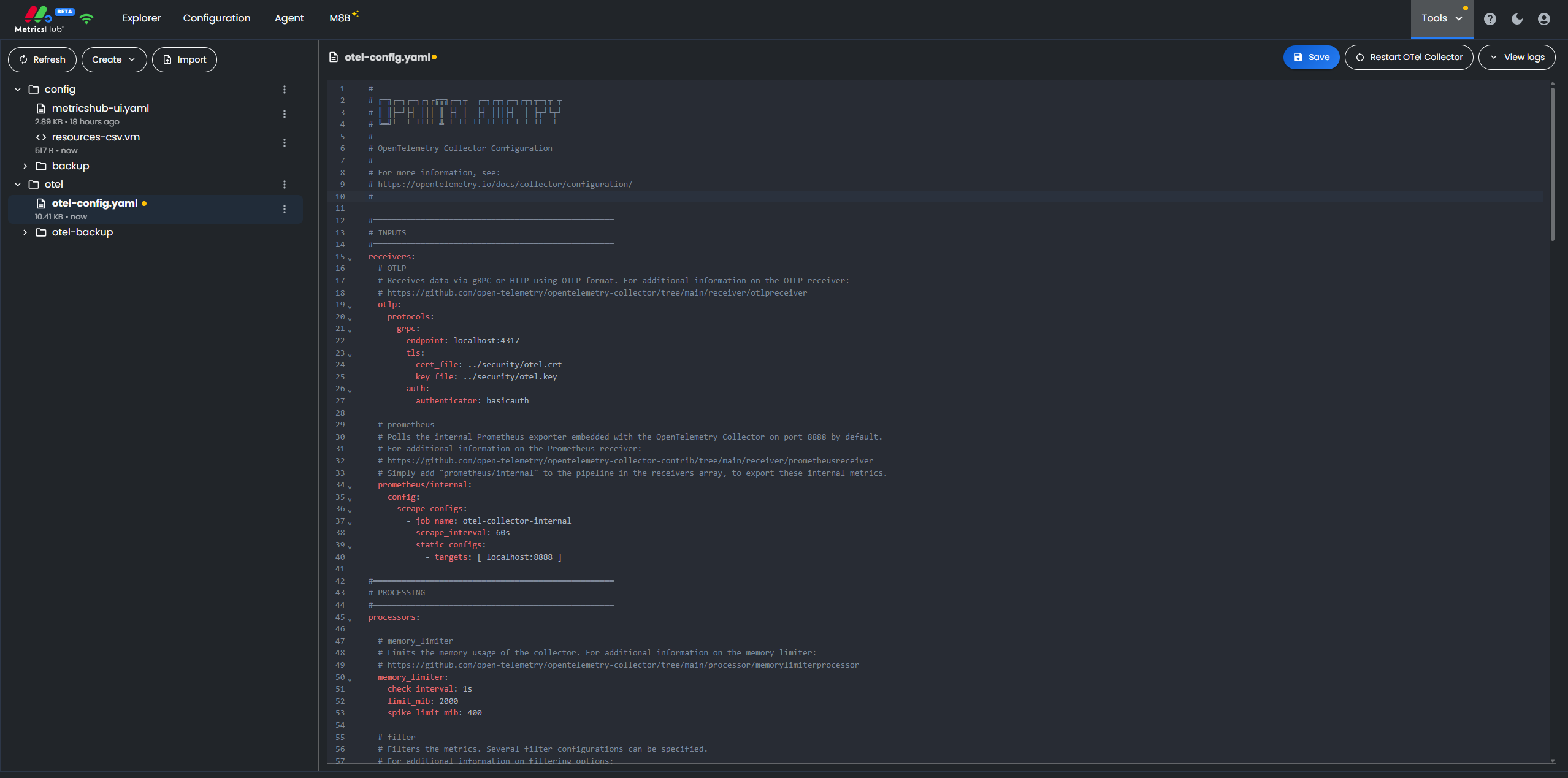The height and width of the screenshot is (778, 1568).
Task: Click the Refresh circular arrow icon
Action: 23,59
